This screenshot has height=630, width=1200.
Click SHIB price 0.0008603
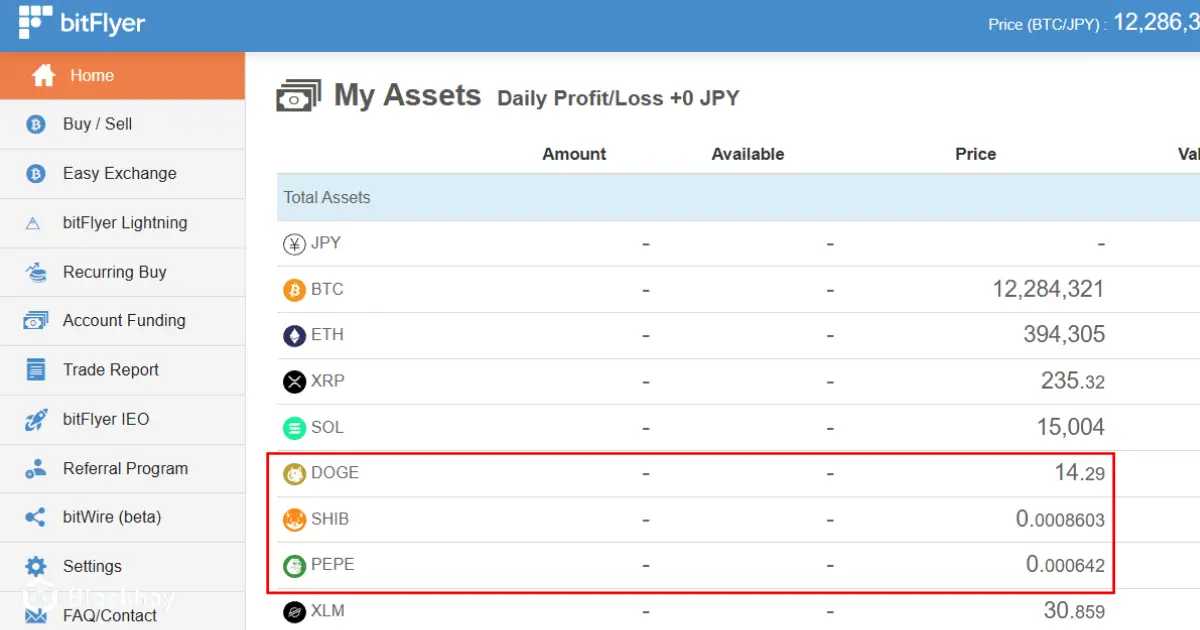click(x=1060, y=519)
